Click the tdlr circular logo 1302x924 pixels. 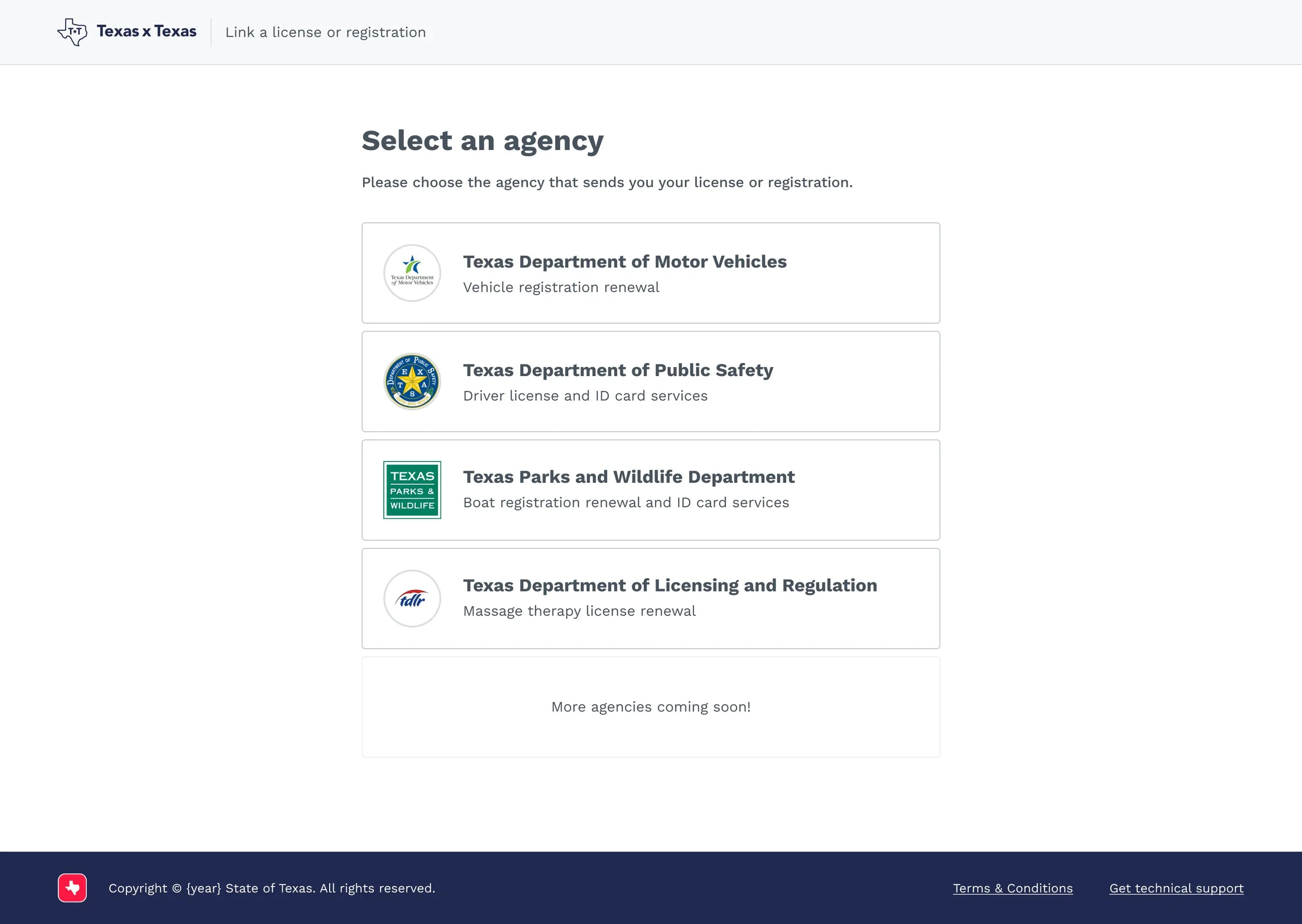tap(412, 598)
